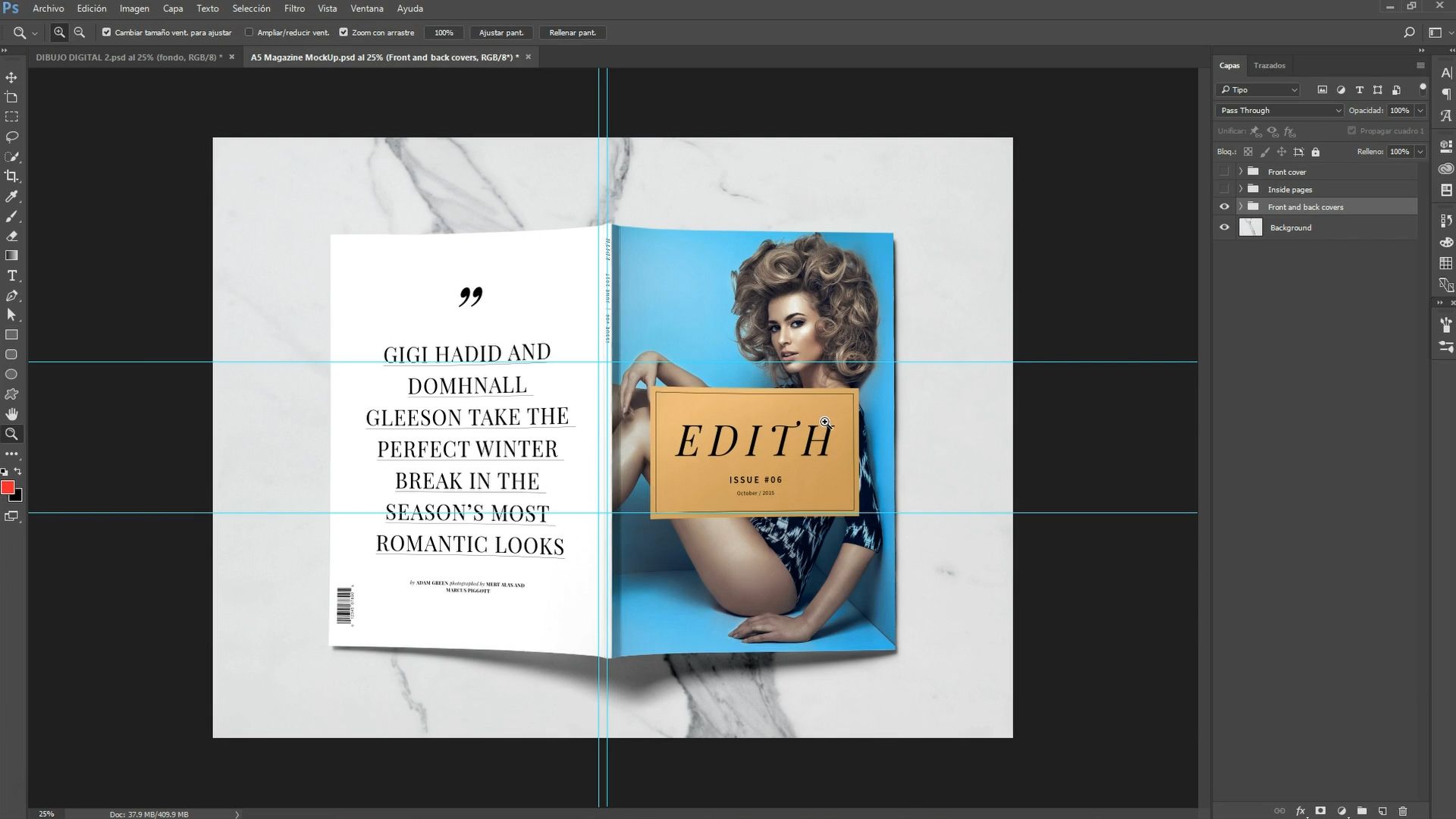Select the Crop tool
The width and height of the screenshot is (1456, 819).
tap(11, 176)
